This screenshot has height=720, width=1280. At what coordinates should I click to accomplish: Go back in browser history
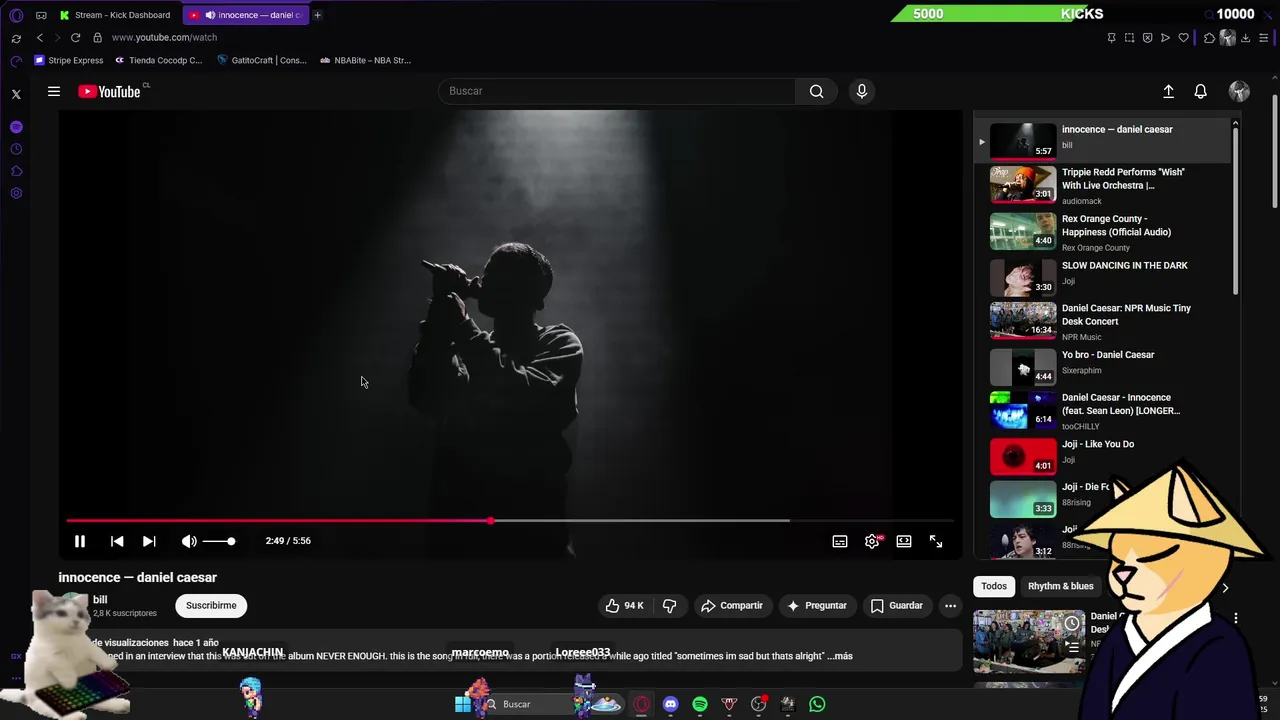point(40,37)
